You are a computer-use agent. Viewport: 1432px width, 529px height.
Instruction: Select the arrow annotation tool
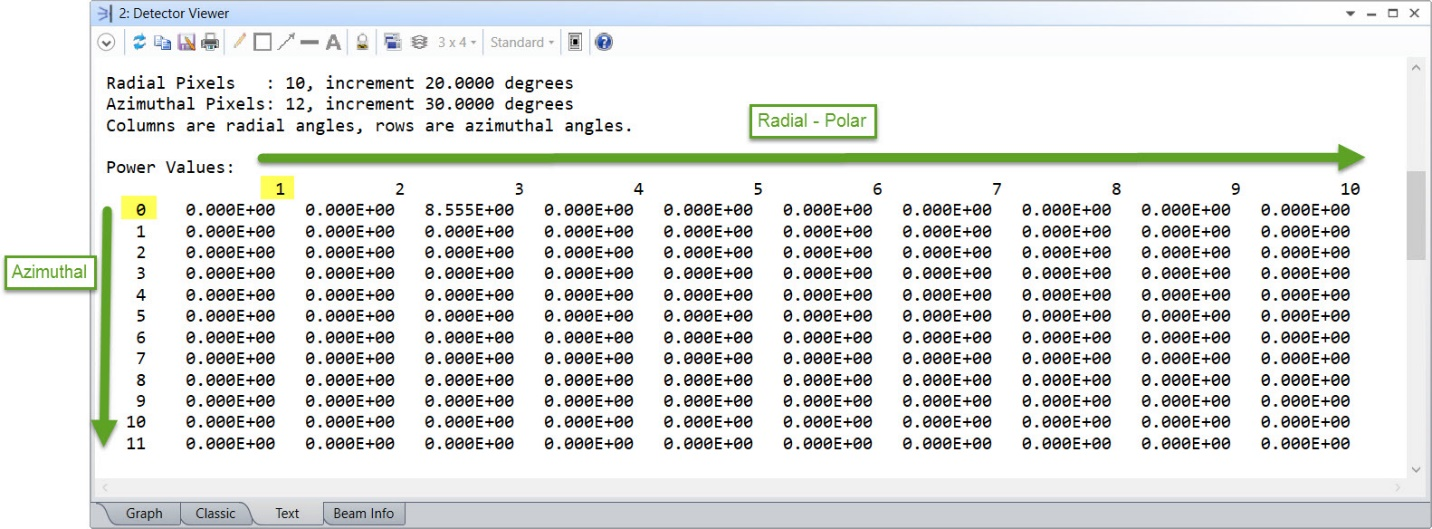(x=286, y=42)
